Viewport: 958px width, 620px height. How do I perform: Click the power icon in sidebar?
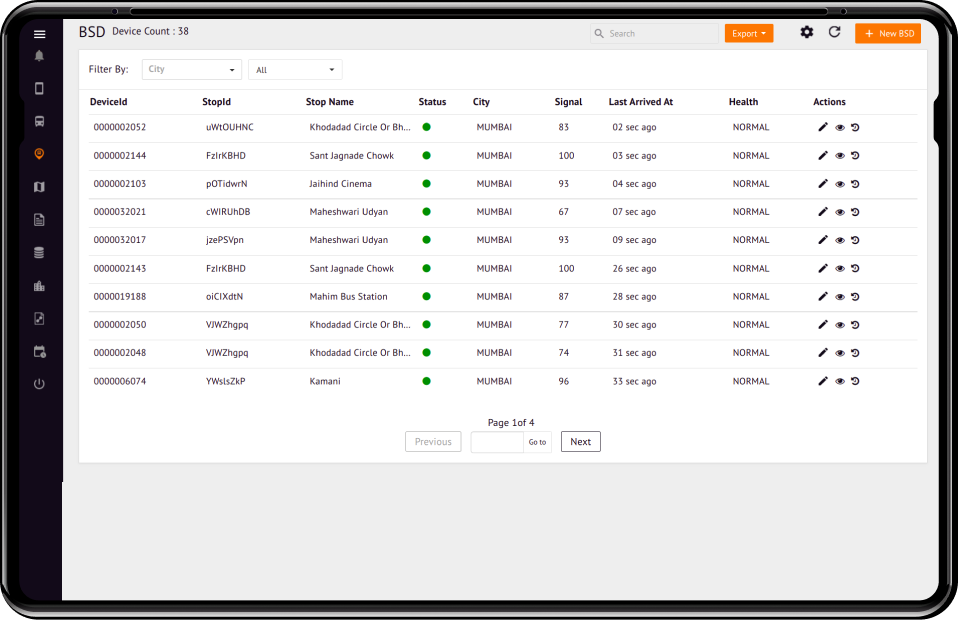coord(39,384)
